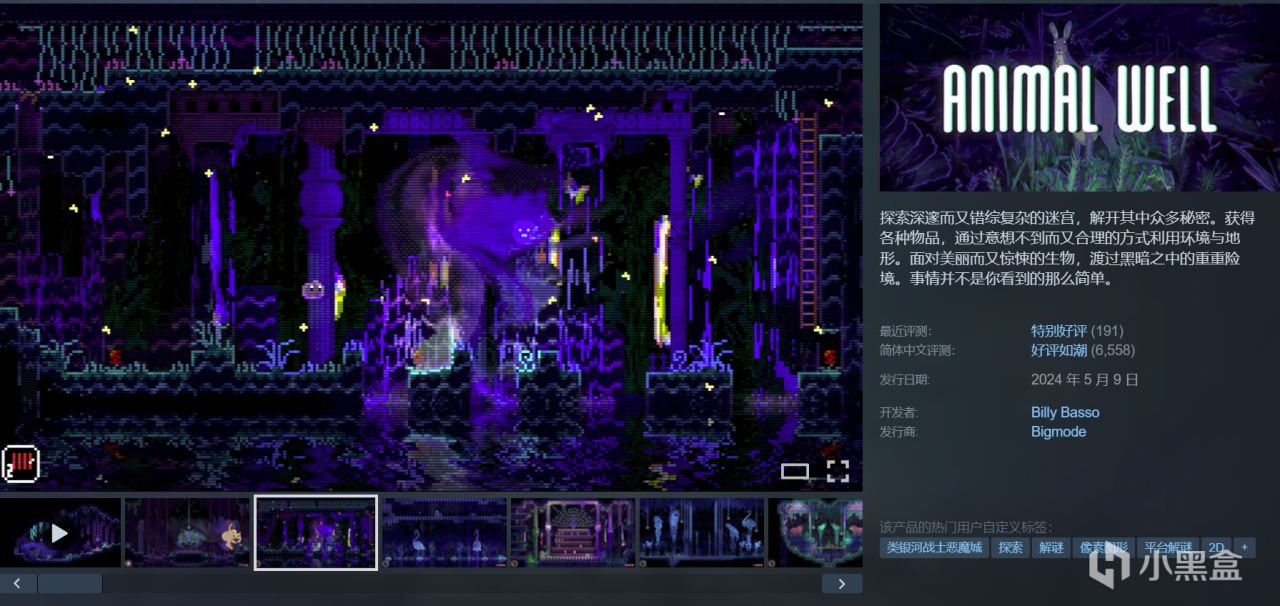The image size is (1280, 606).
Task: Select the second thumbnail with the dog creature
Action: point(187,533)
